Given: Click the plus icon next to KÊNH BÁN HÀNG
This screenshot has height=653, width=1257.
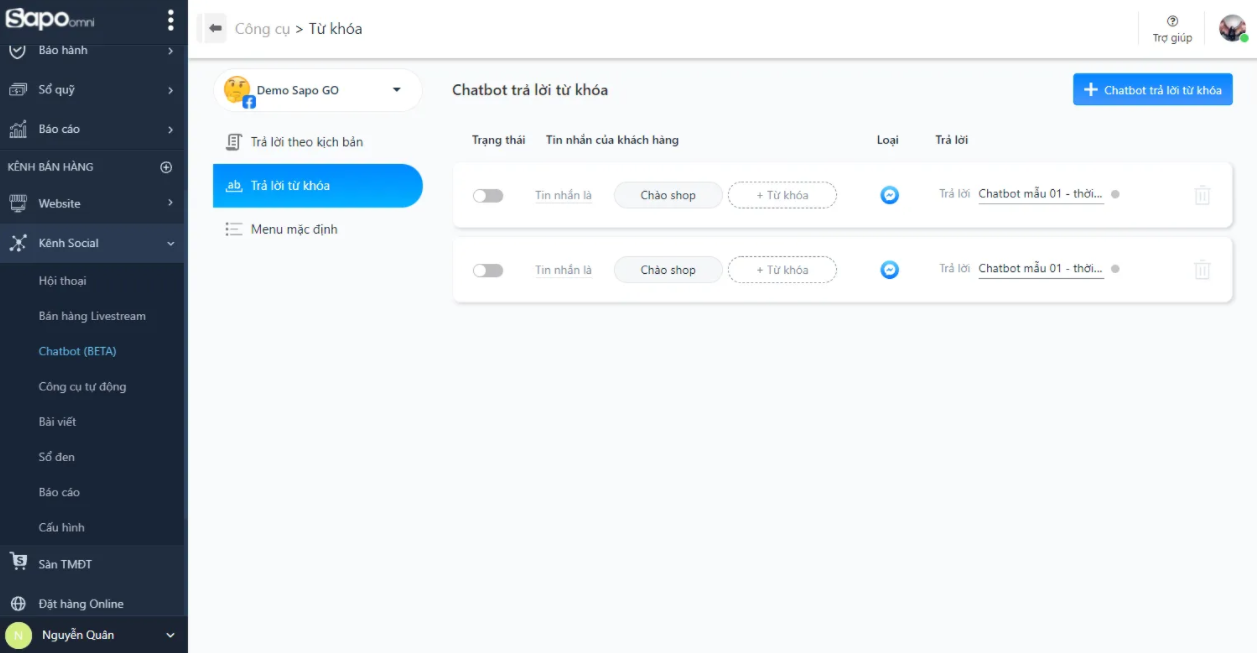Looking at the screenshot, I should pyautogui.click(x=167, y=166).
